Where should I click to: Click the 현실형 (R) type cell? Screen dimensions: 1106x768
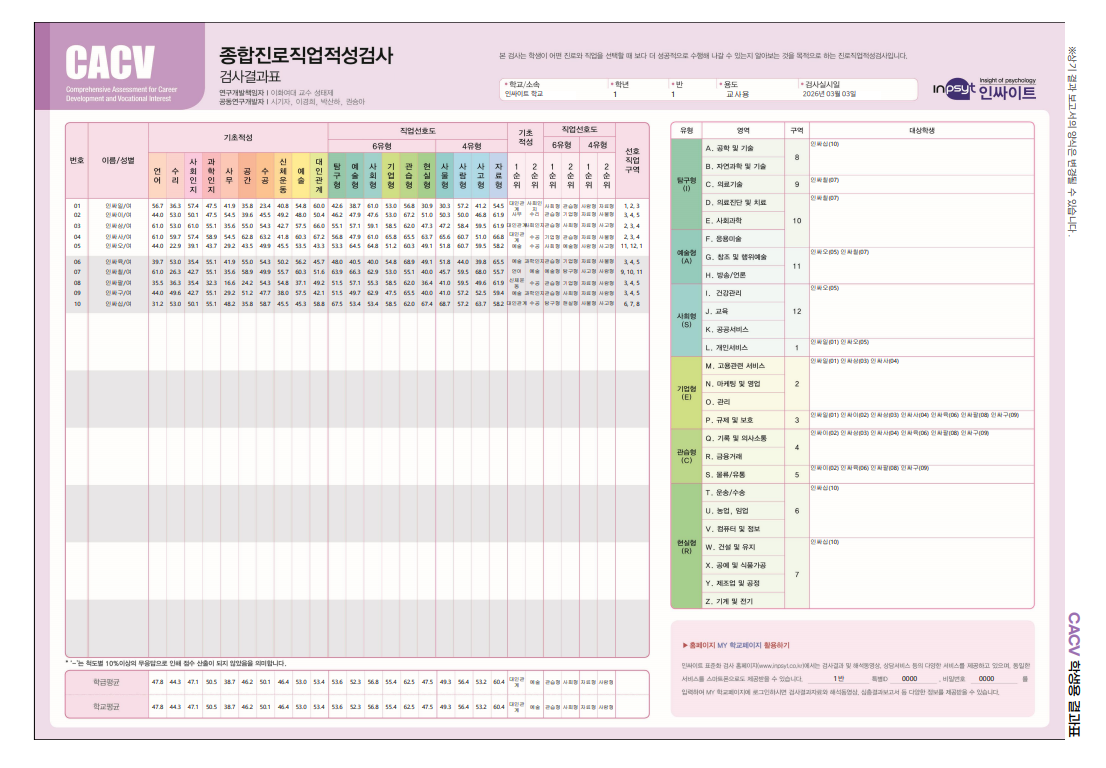pyautogui.click(x=686, y=547)
